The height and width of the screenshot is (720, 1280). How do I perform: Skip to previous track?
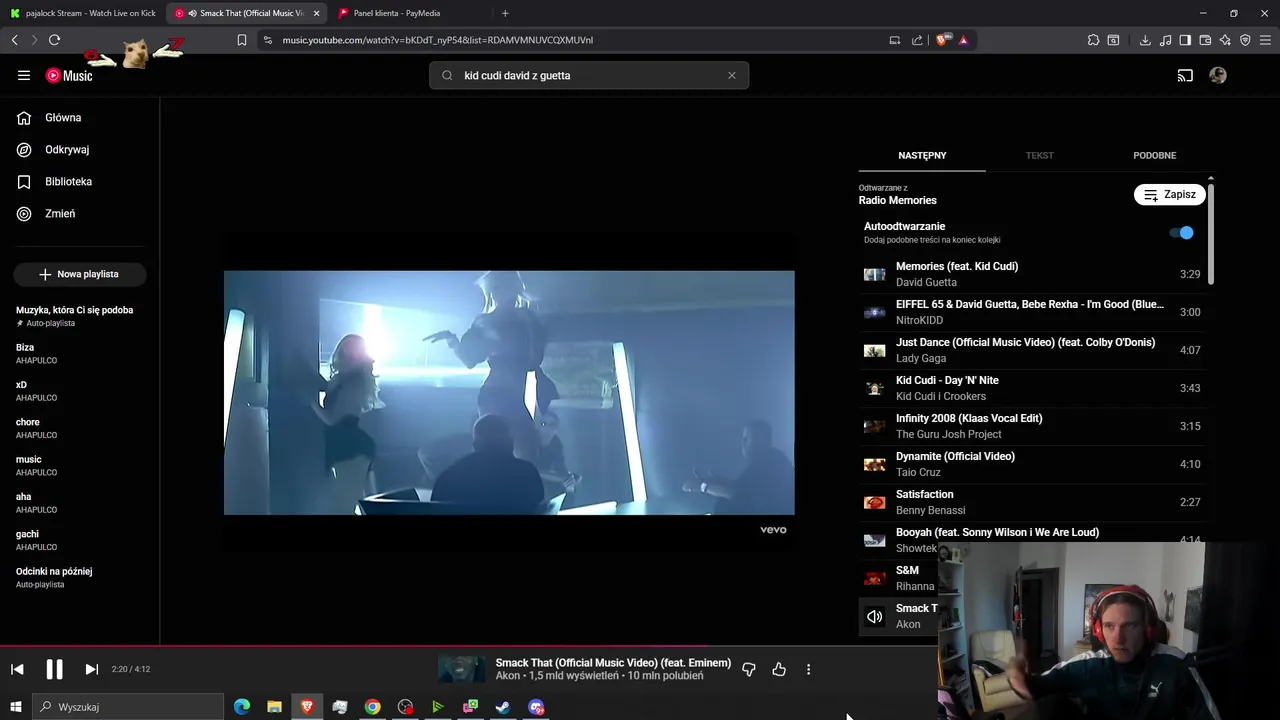17,669
